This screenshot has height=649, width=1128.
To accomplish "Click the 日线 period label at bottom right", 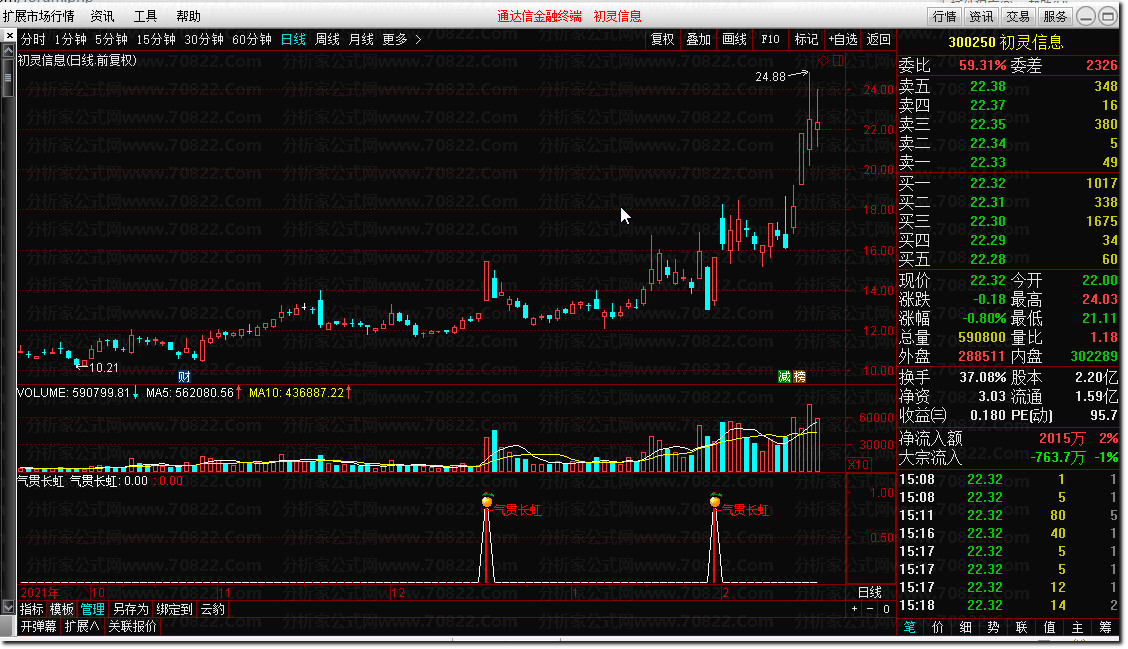I will [x=870, y=592].
